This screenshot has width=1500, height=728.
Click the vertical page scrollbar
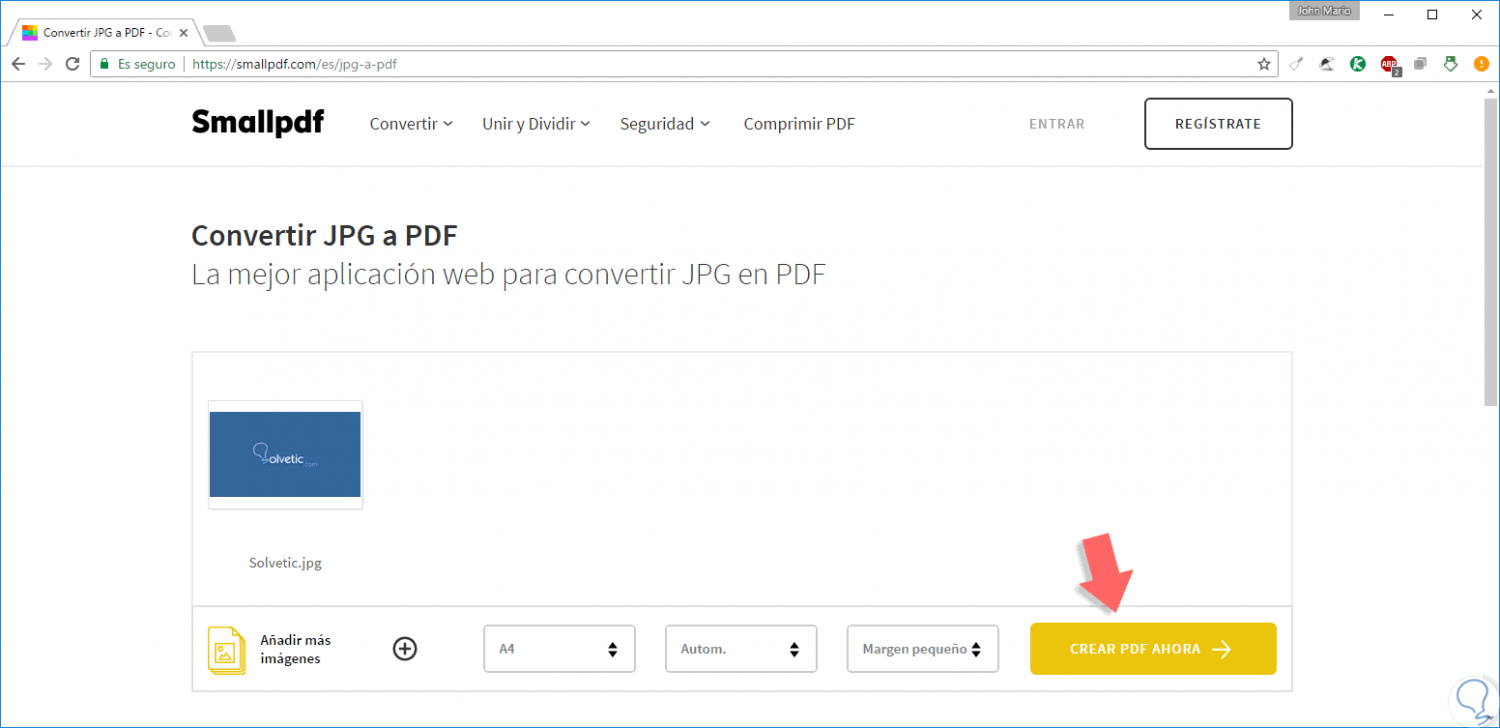point(1490,250)
